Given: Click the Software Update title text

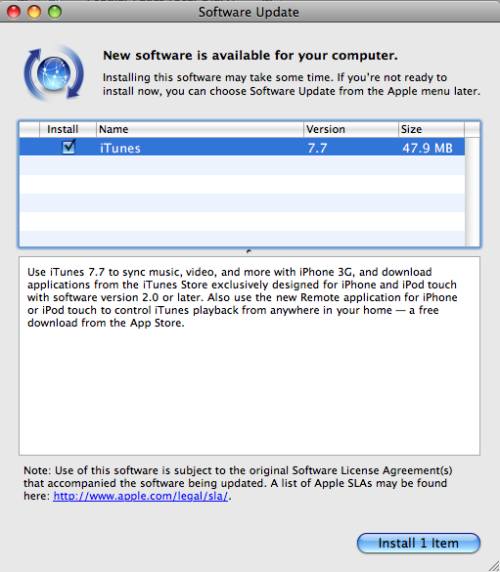Looking at the screenshot, I should tap(249, 12).
